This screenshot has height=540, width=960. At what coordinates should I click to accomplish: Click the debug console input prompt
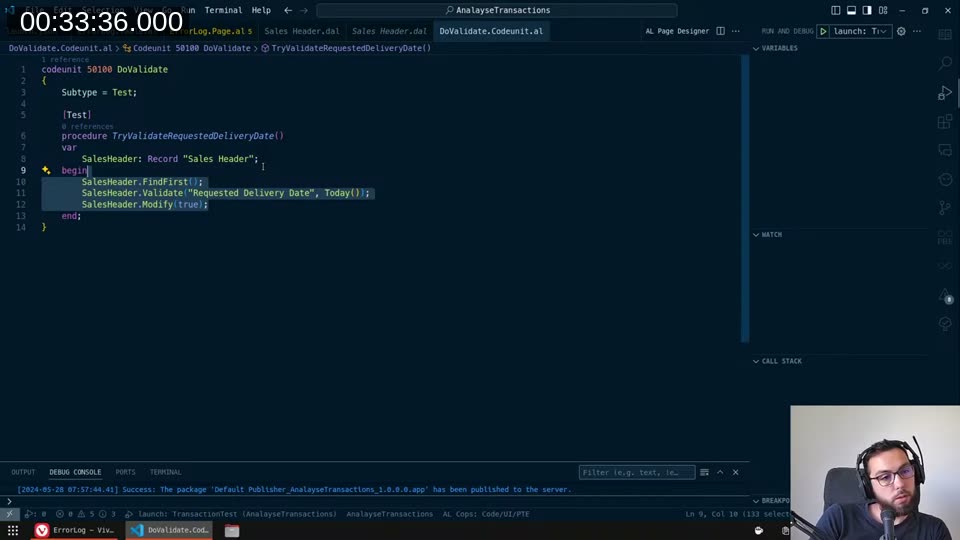point(373,501)
